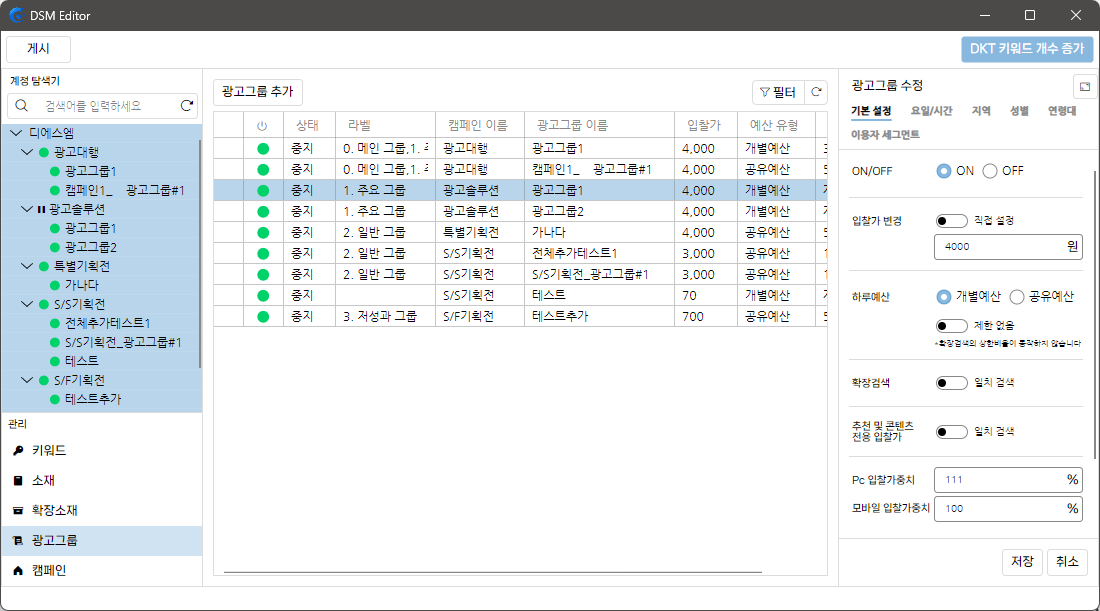Toggle the 직접 설정 bid switch
Screen dimensions: 1100x611
[951, 221]
